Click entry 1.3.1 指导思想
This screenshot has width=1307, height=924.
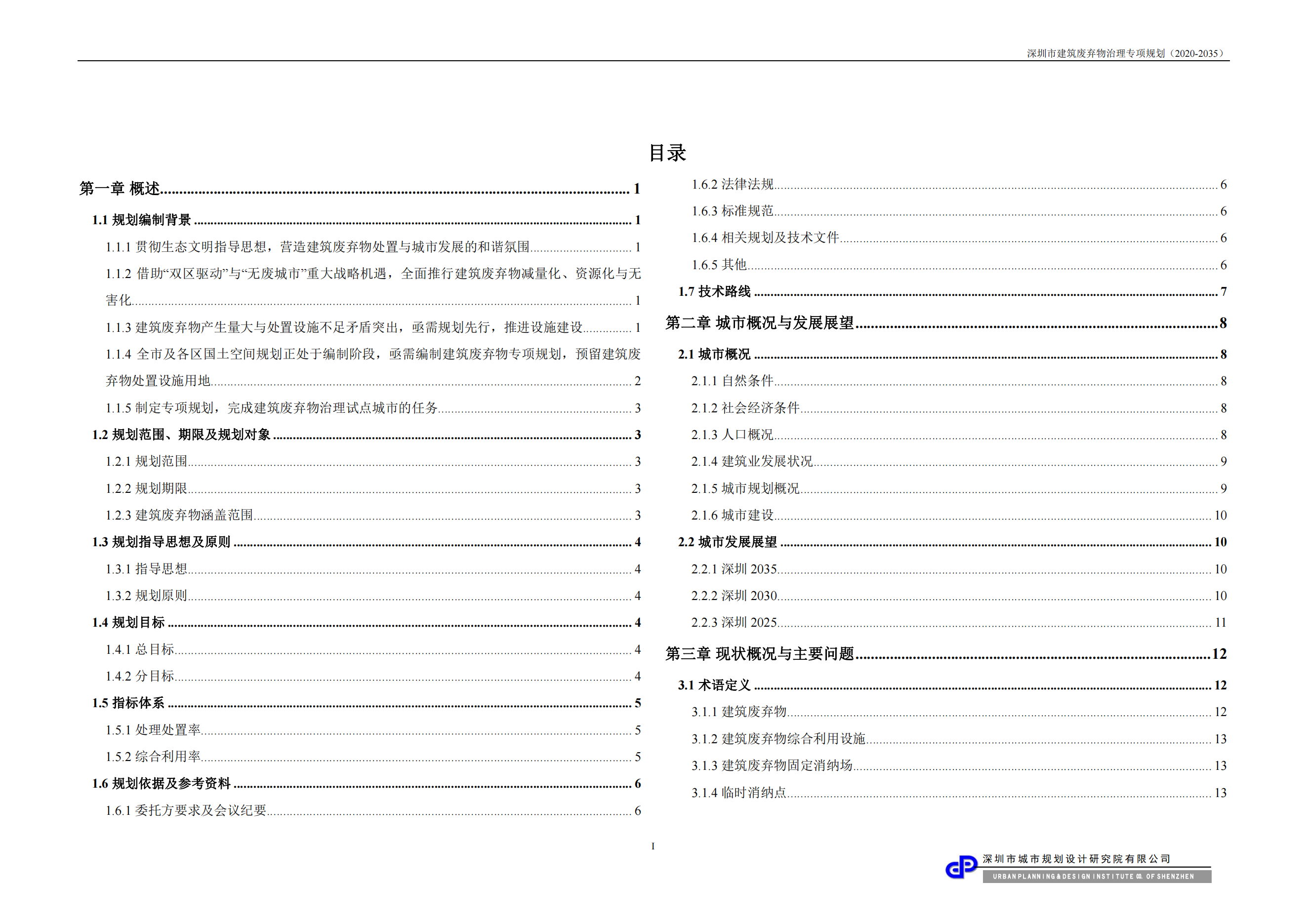coord(373,569)
